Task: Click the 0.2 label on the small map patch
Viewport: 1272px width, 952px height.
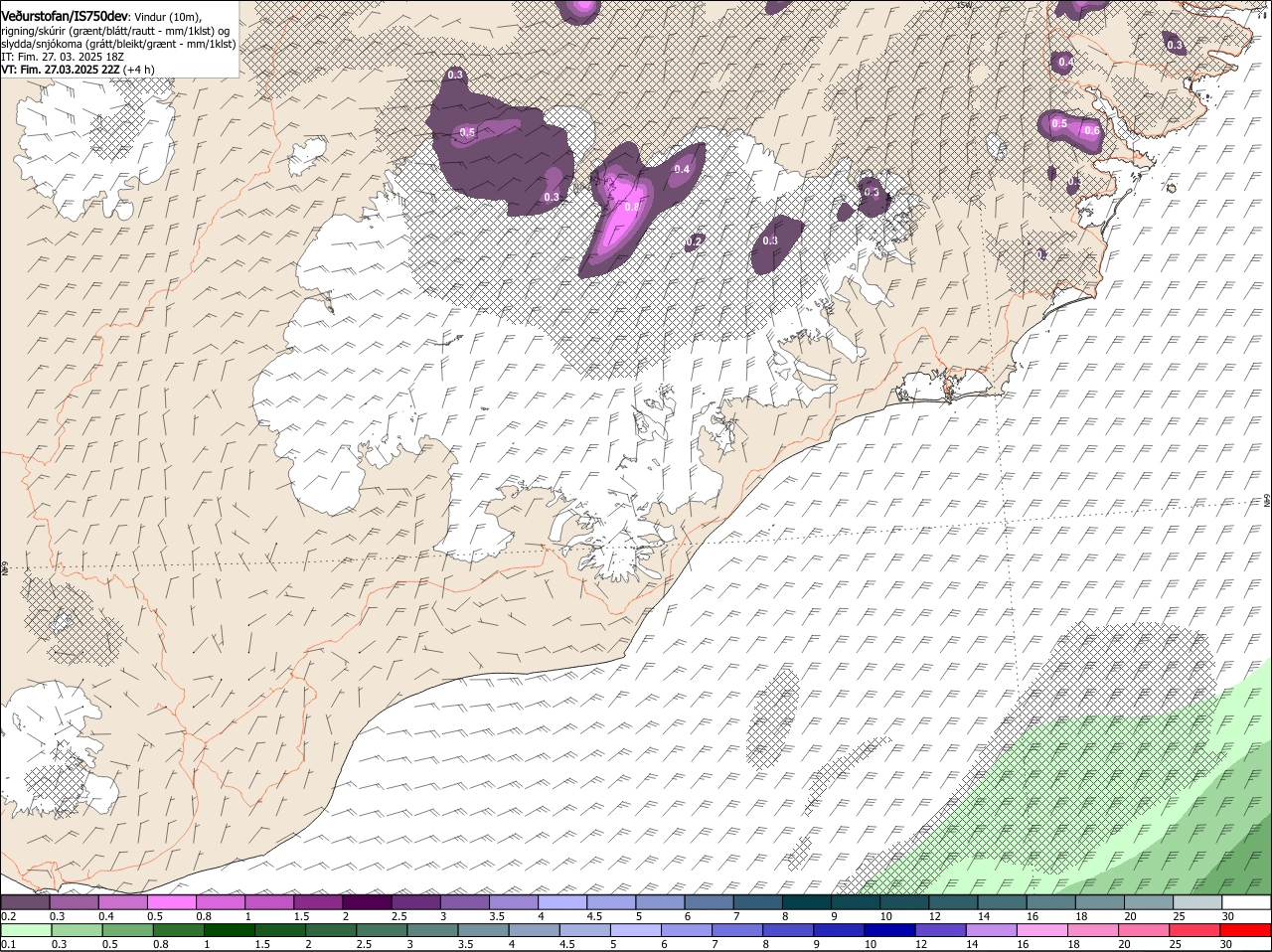Action: click(695, 241)
